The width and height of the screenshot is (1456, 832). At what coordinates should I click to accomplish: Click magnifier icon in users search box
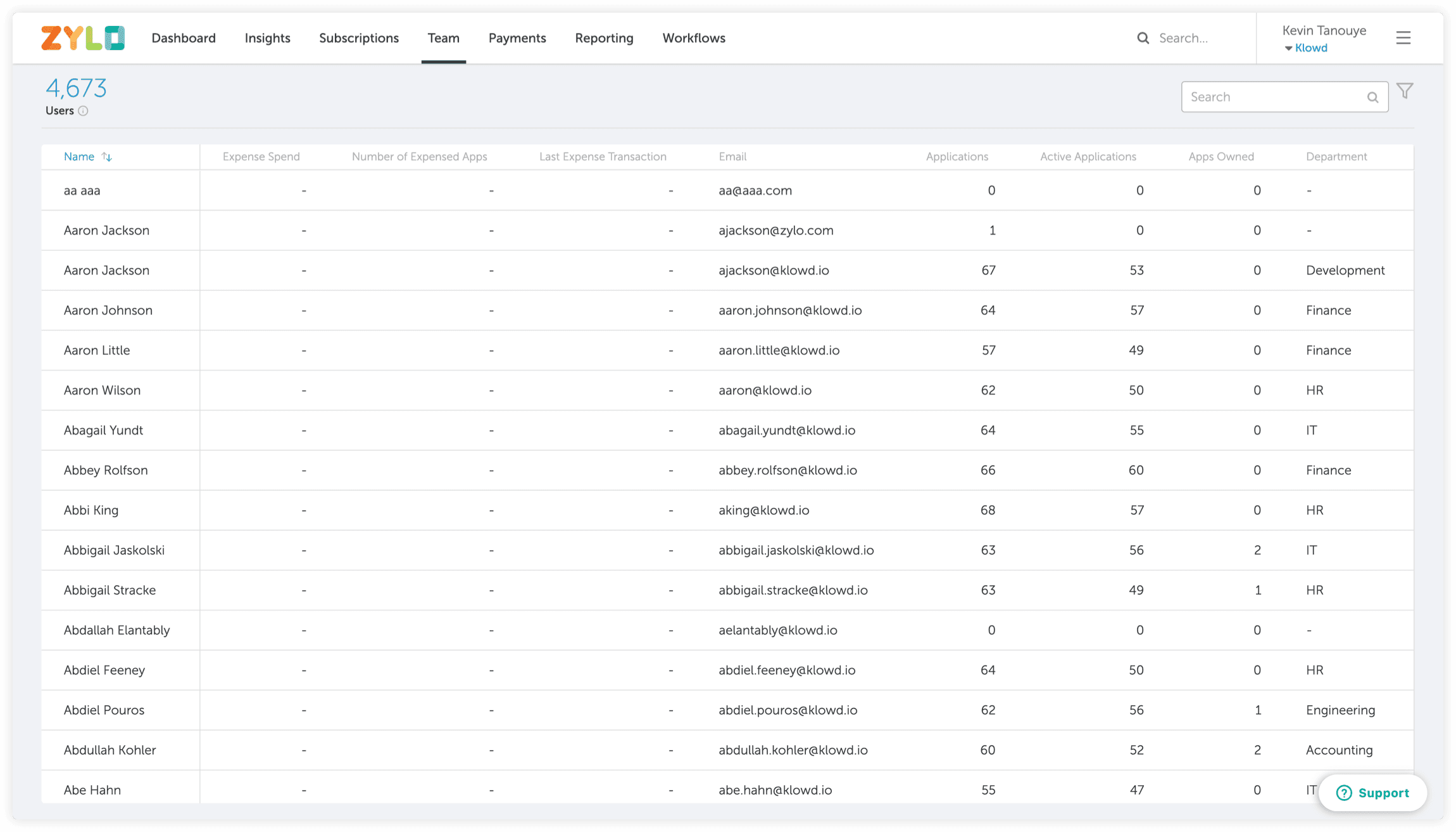pos(1372,98)
